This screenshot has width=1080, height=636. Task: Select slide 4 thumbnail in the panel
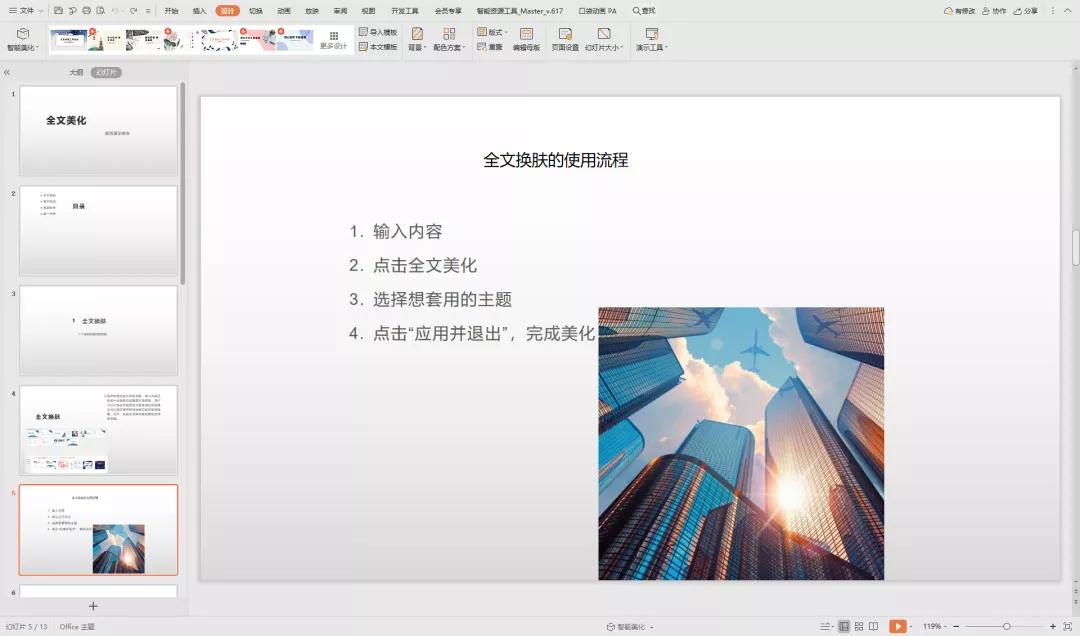[97, 430]
